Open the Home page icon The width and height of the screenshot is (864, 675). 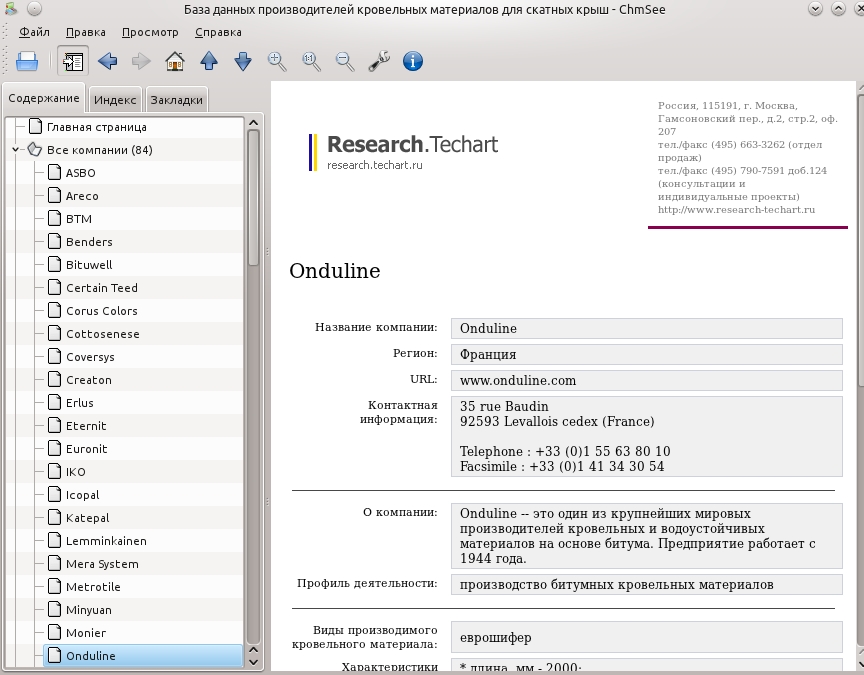point(175,61)
